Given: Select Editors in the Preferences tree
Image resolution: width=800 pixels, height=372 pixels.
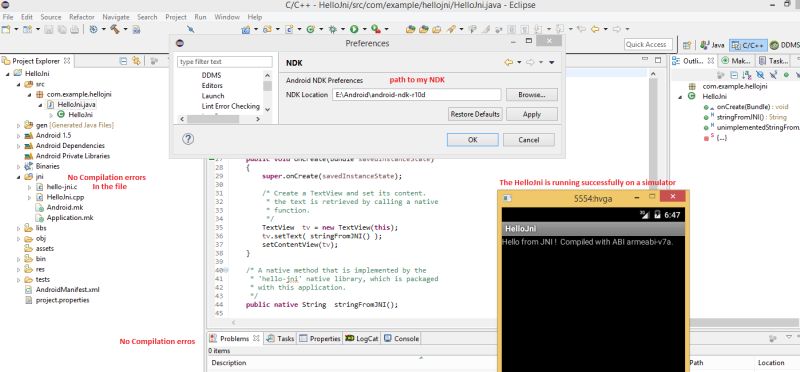Looking at the screenshot, I should pyautogui.click(x=212, y=85).
